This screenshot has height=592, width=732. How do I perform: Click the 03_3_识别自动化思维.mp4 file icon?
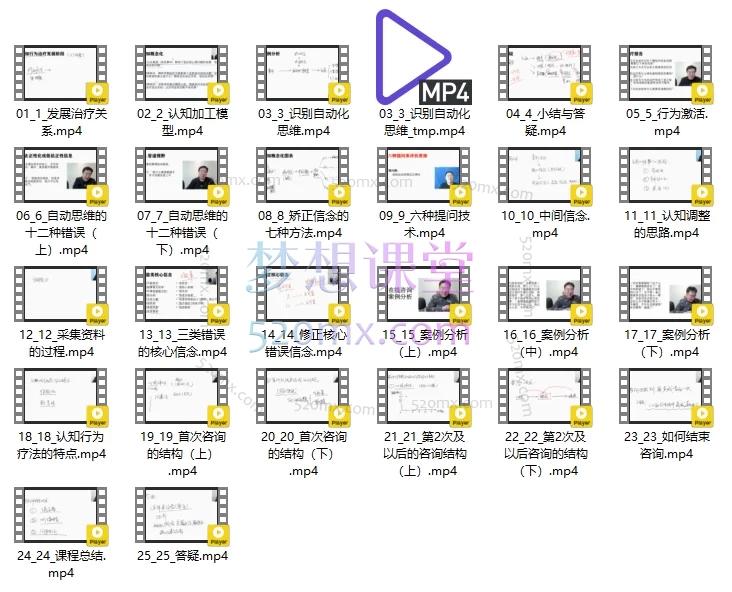coord(303,76)
